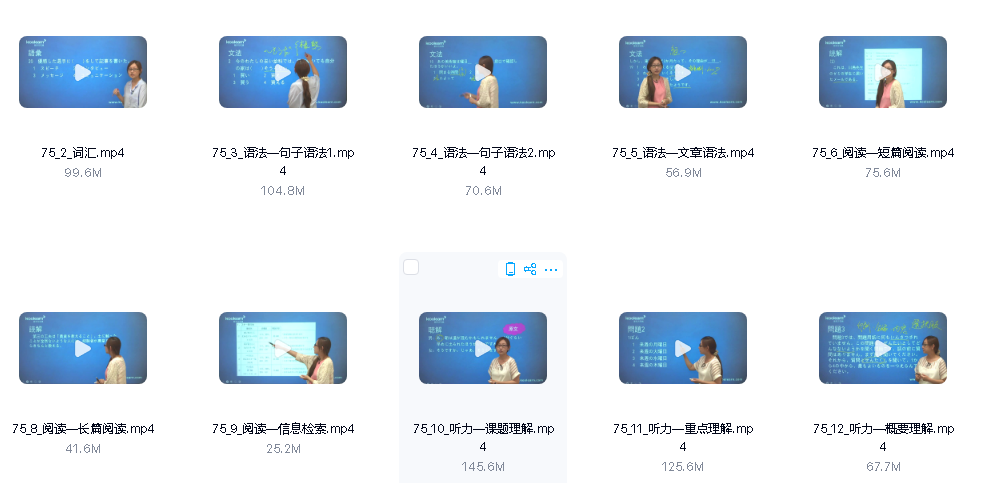Play the 75_3_语法—句子语法1.mp4 video
Screen dimensions: 990x483
[283, 72]
